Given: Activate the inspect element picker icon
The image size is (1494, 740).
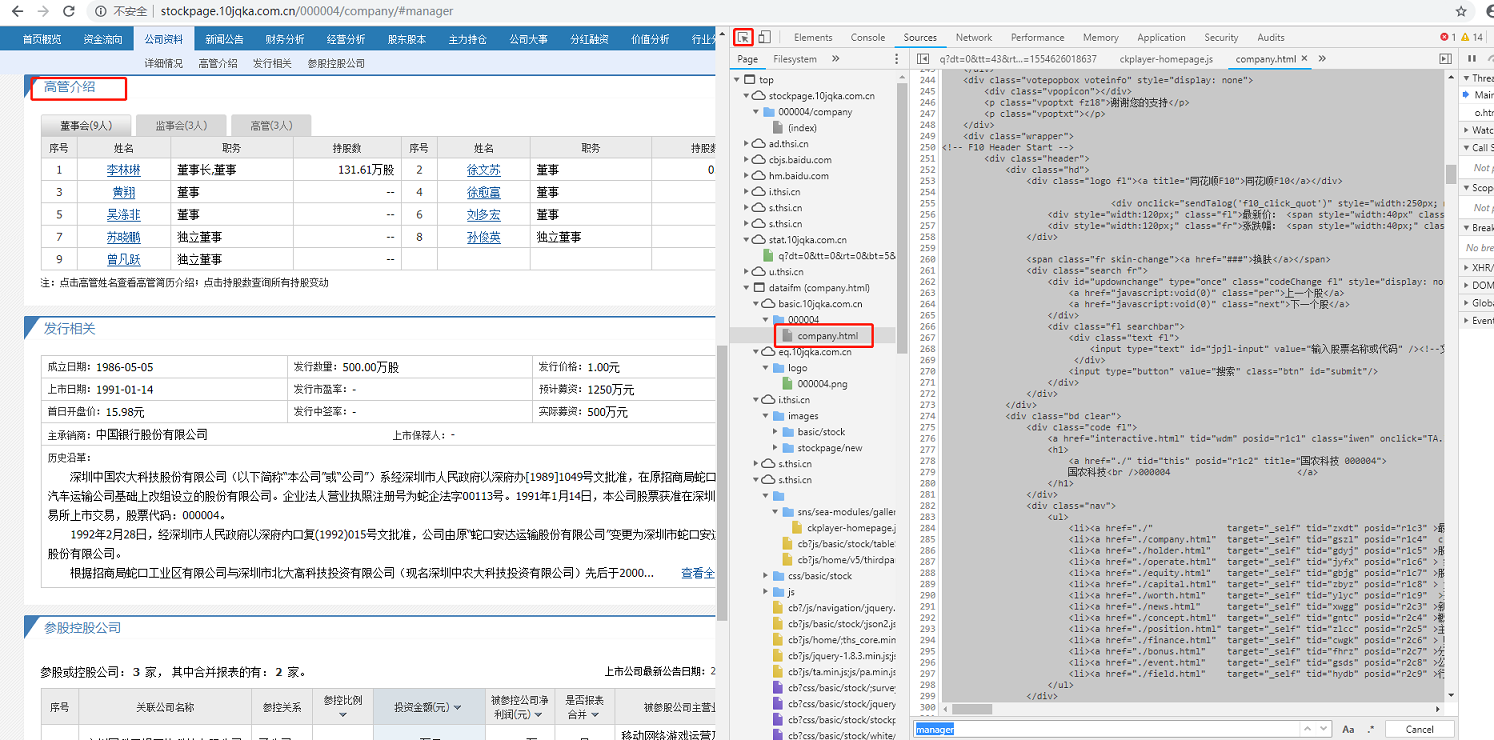Looking at the screenshot, I should click(743, 37).
